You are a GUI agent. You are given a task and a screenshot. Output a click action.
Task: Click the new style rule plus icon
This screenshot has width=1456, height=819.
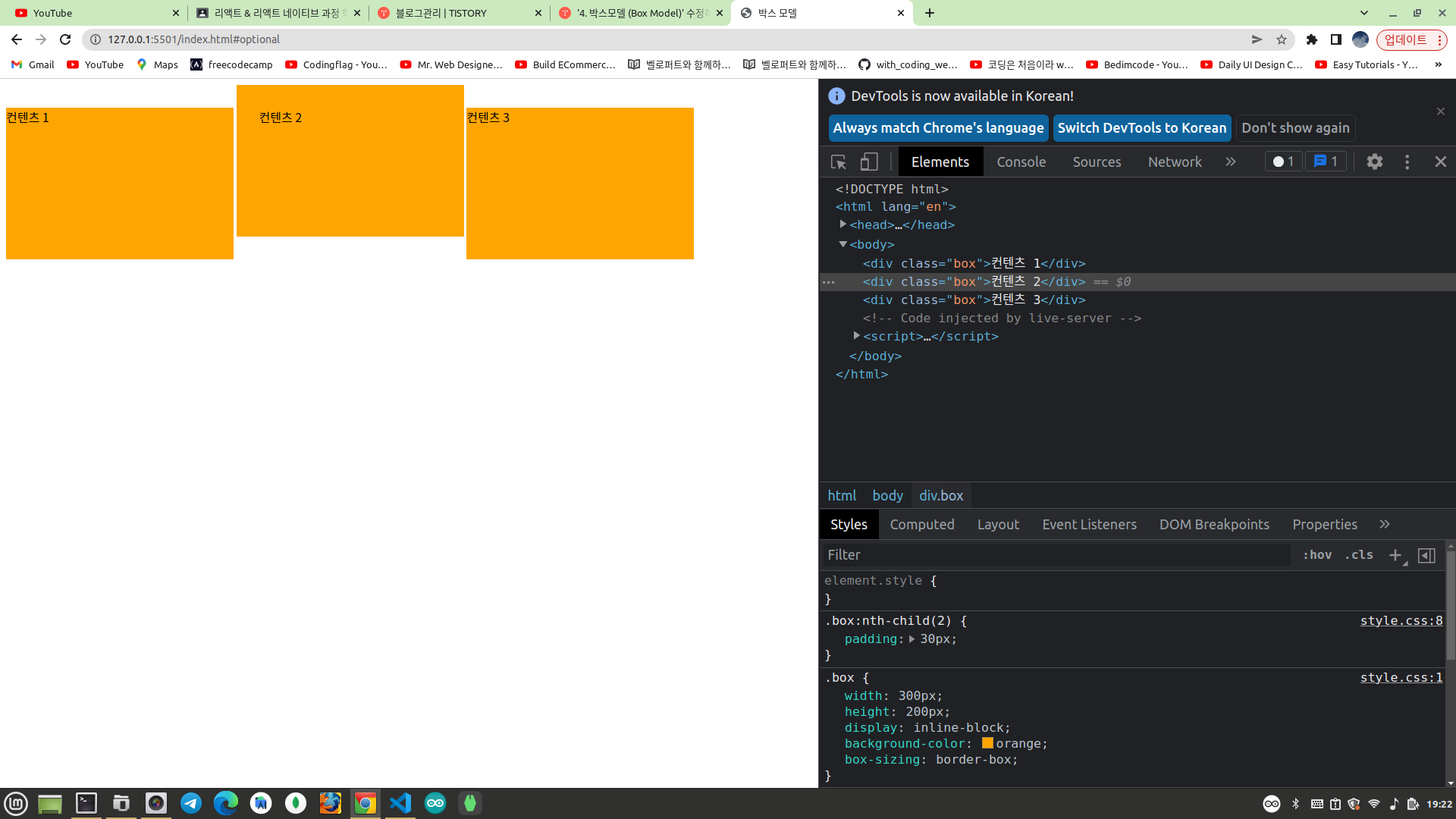click(x=1395, y=555)
